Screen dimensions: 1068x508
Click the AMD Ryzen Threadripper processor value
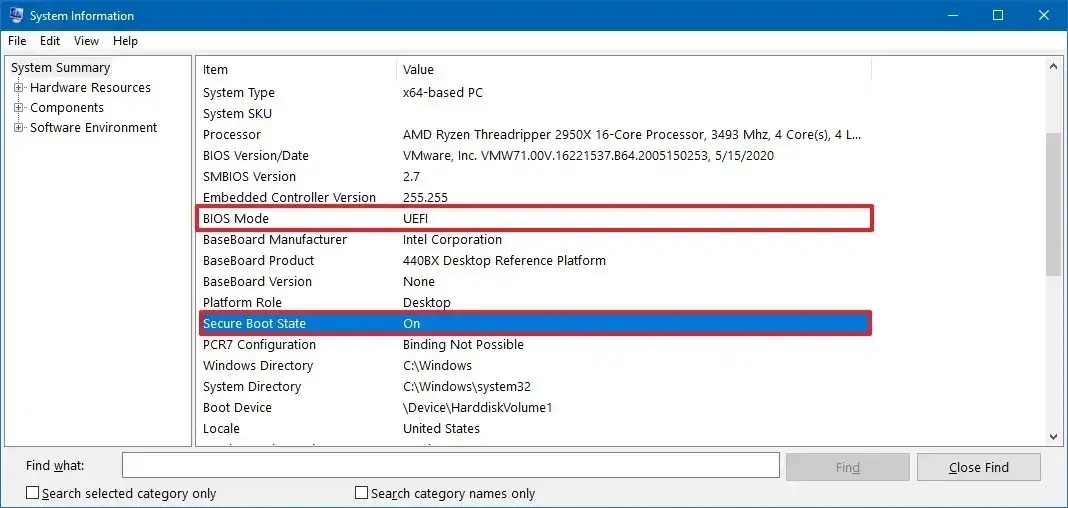[631, 135]
